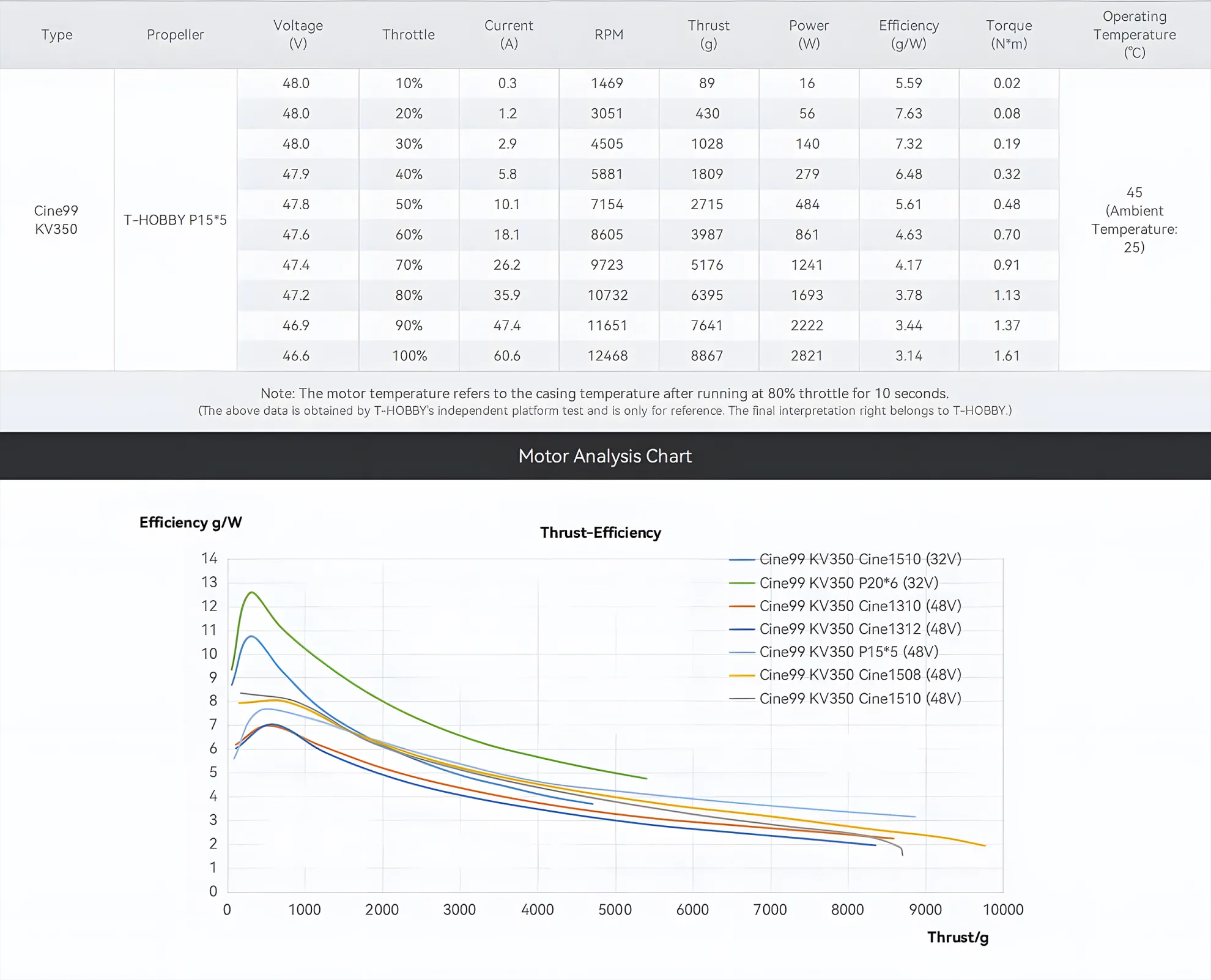Click the orange legend line for Cine1310 (48V)
Image resolution: width=1211 pixels, height=980 pixels.
pyautogui.click(x=741, y=606)
